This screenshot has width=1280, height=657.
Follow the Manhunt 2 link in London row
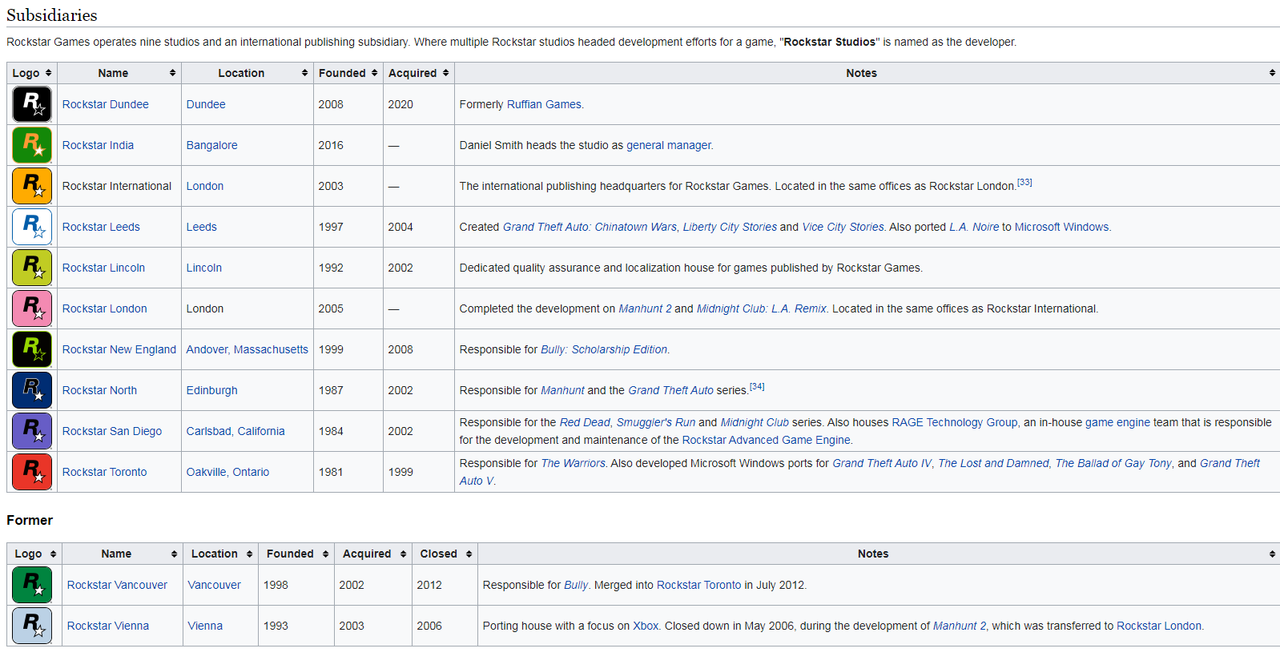click(645, 309)
